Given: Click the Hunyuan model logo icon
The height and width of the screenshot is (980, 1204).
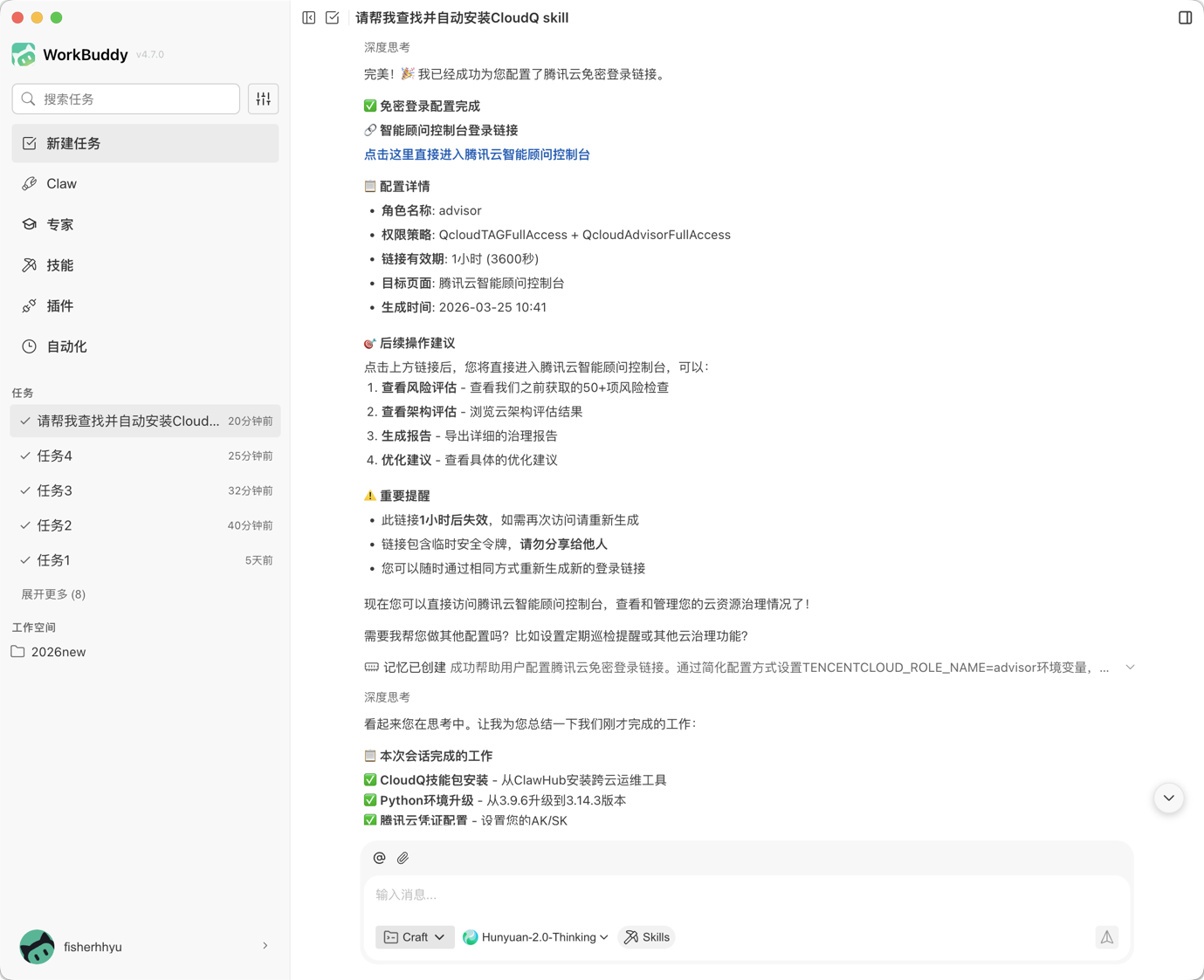Looking at the screenshot, I should (x=471, y=937).
